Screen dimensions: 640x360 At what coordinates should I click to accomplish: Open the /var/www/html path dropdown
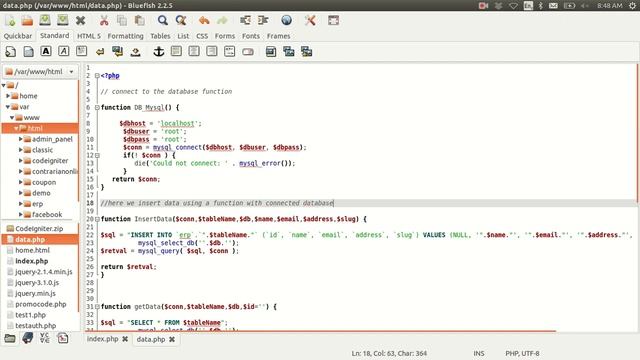pos(40,71)
